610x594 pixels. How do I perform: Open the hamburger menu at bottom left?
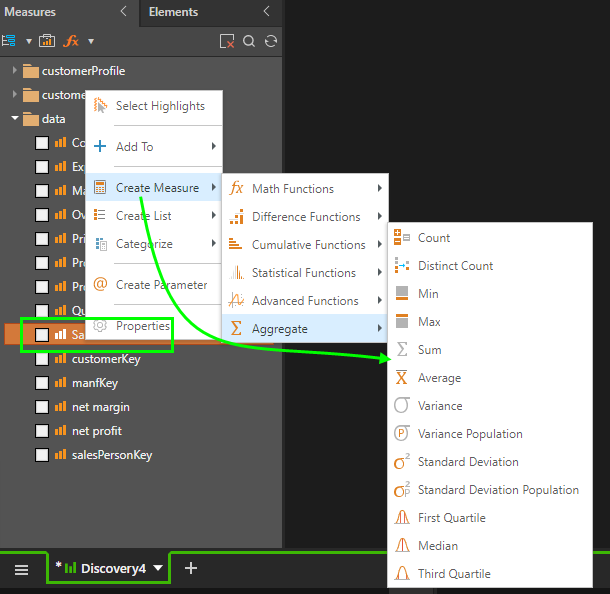21,569
